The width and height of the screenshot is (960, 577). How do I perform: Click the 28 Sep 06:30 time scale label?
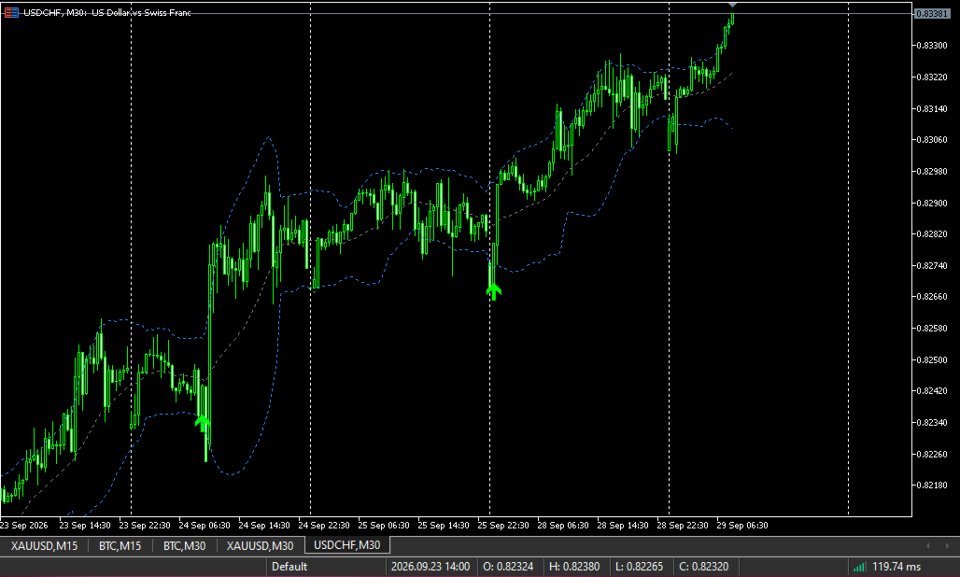tap(563, 526)
